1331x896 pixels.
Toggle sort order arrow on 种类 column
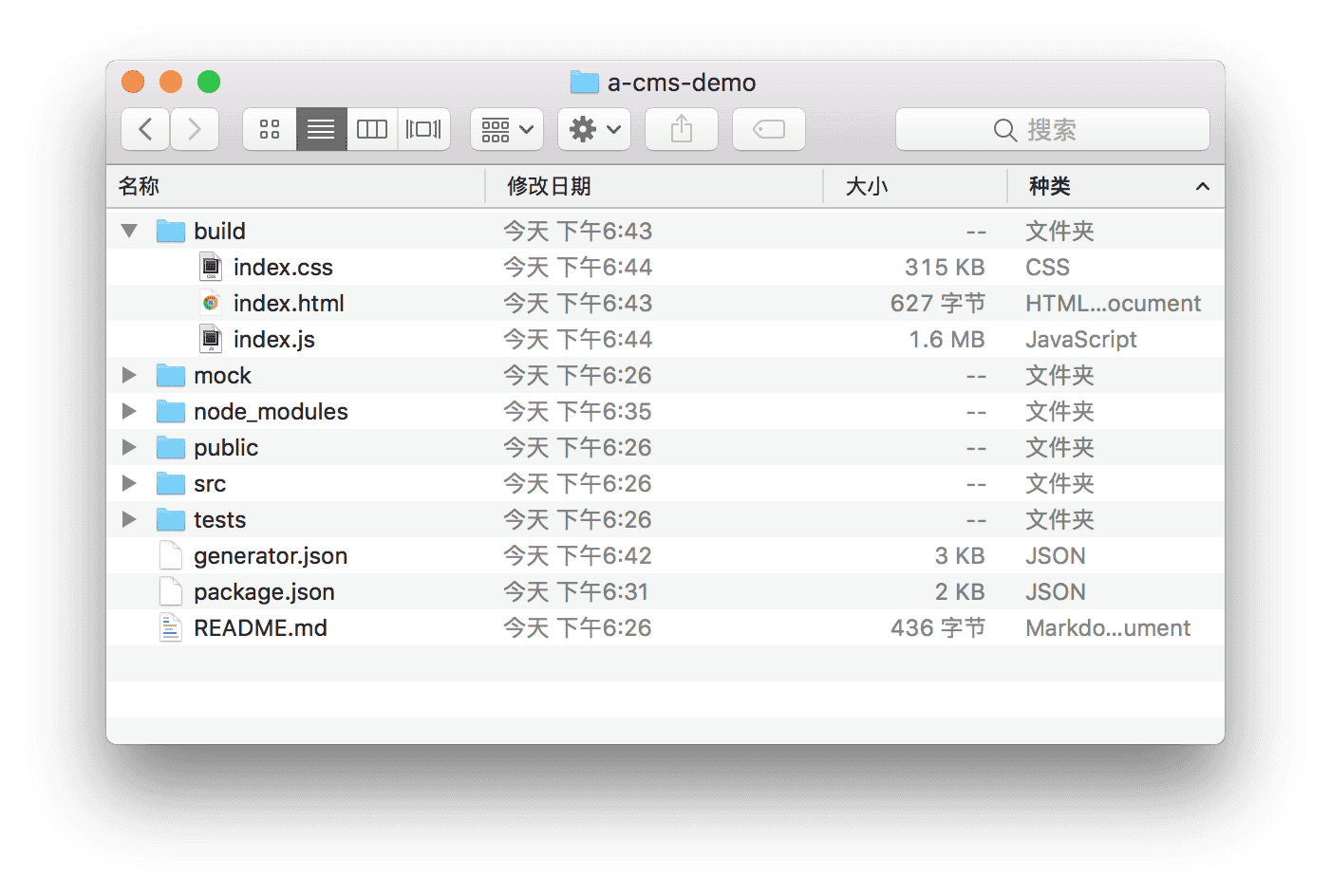tap(1202, 186)
